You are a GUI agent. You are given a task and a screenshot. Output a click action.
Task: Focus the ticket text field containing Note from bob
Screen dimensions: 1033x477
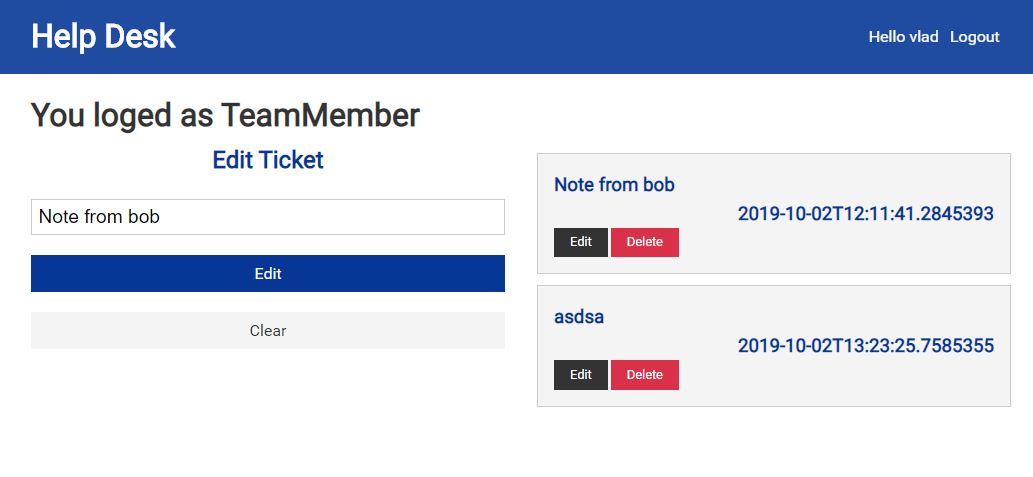(x=267, y=217)
